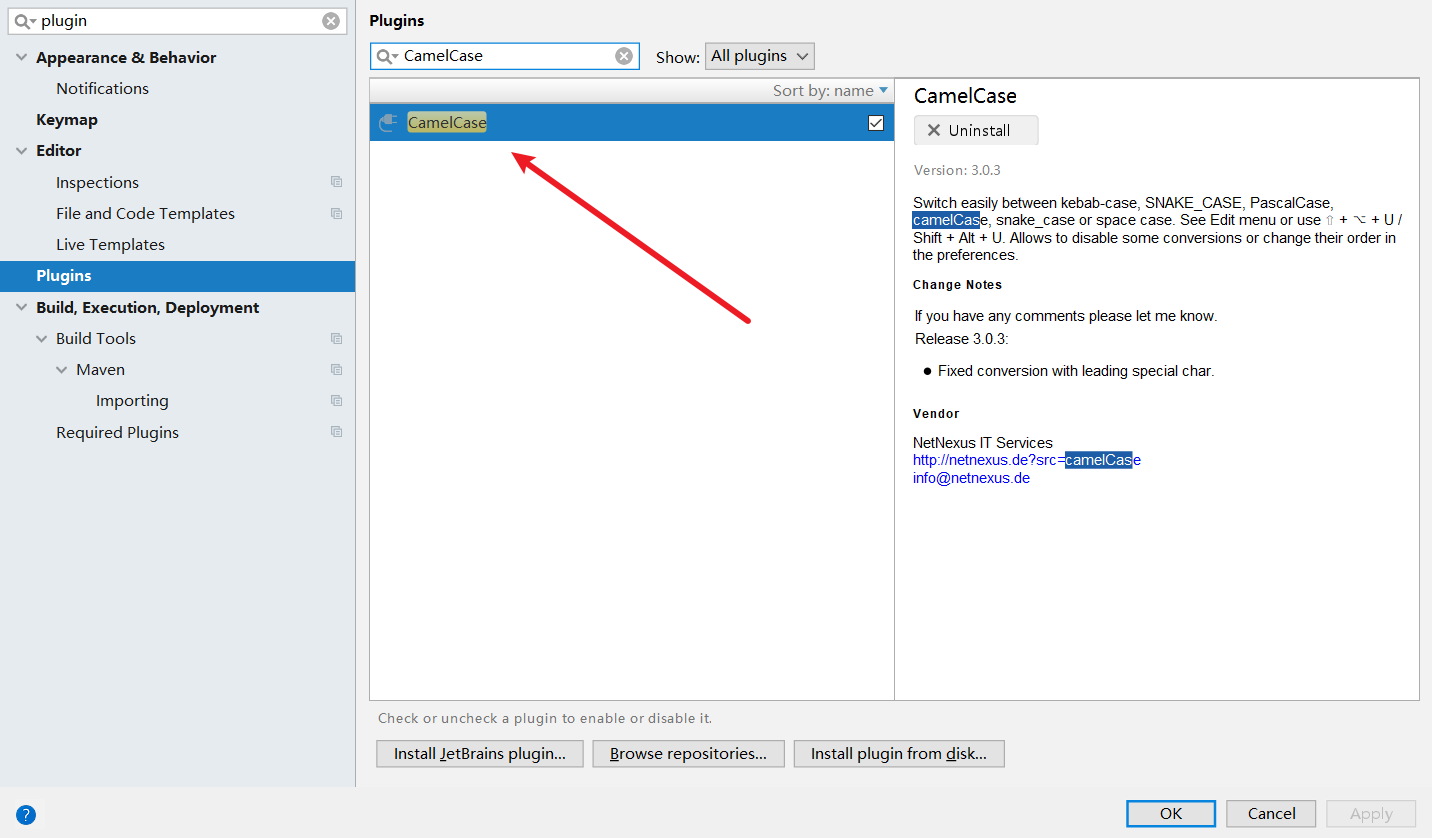Clear the CamelCase plugin search
This screenshot has width=1432, height=838.
624,56
